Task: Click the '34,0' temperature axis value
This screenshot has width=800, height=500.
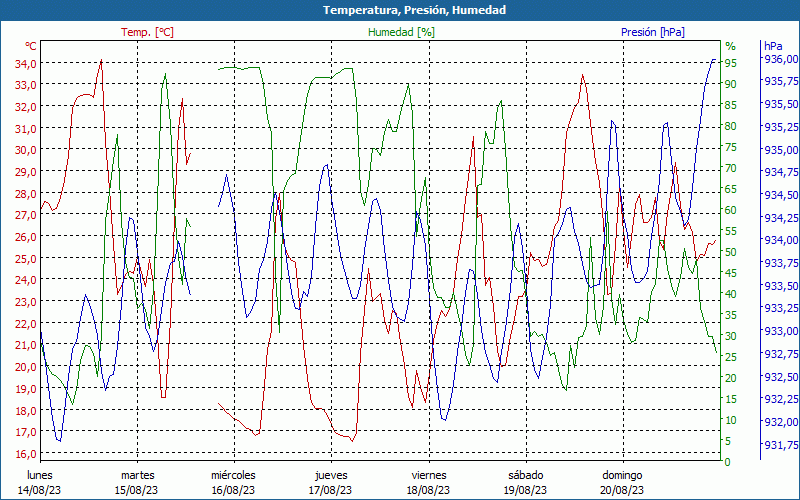Action: [26, 64]
